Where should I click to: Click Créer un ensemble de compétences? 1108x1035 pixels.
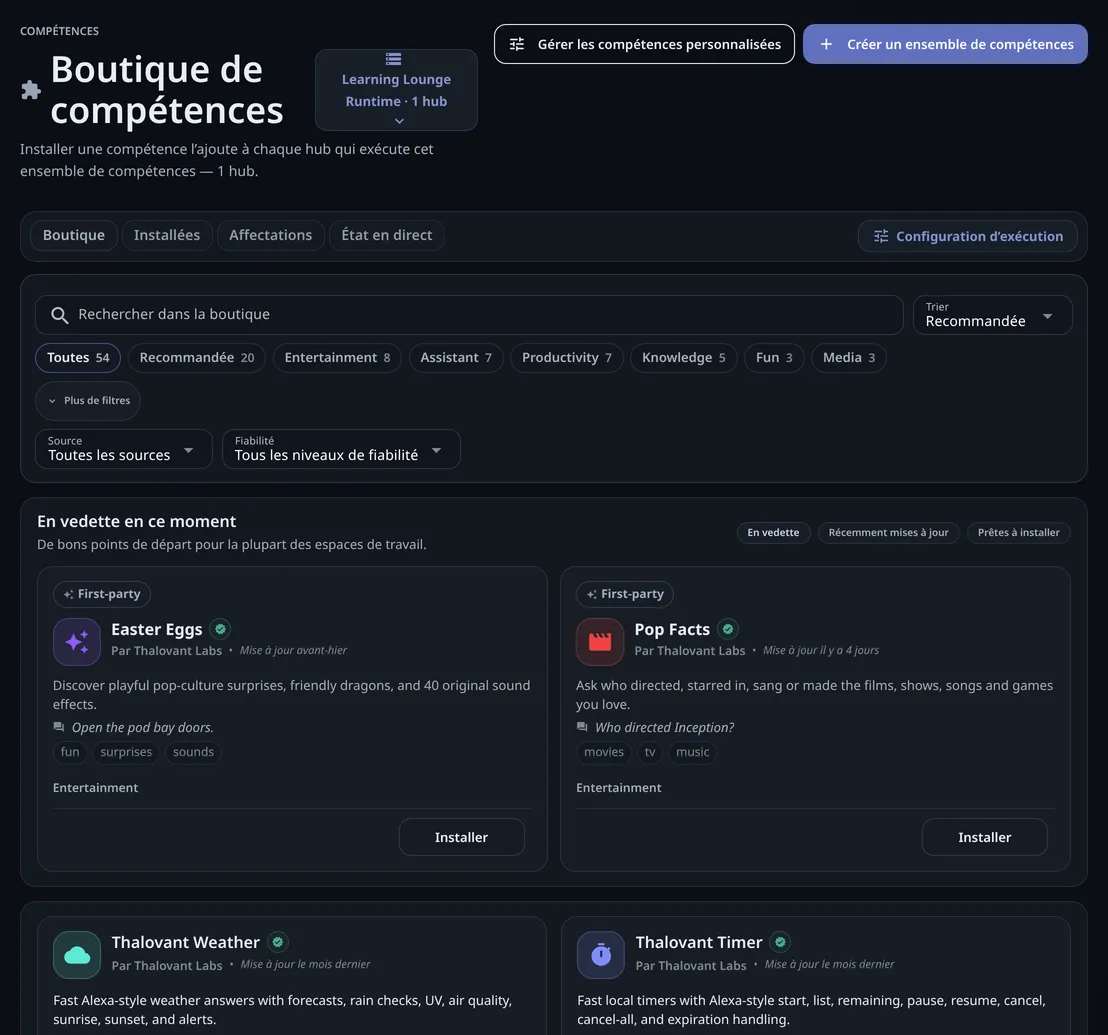pos(945,45)
